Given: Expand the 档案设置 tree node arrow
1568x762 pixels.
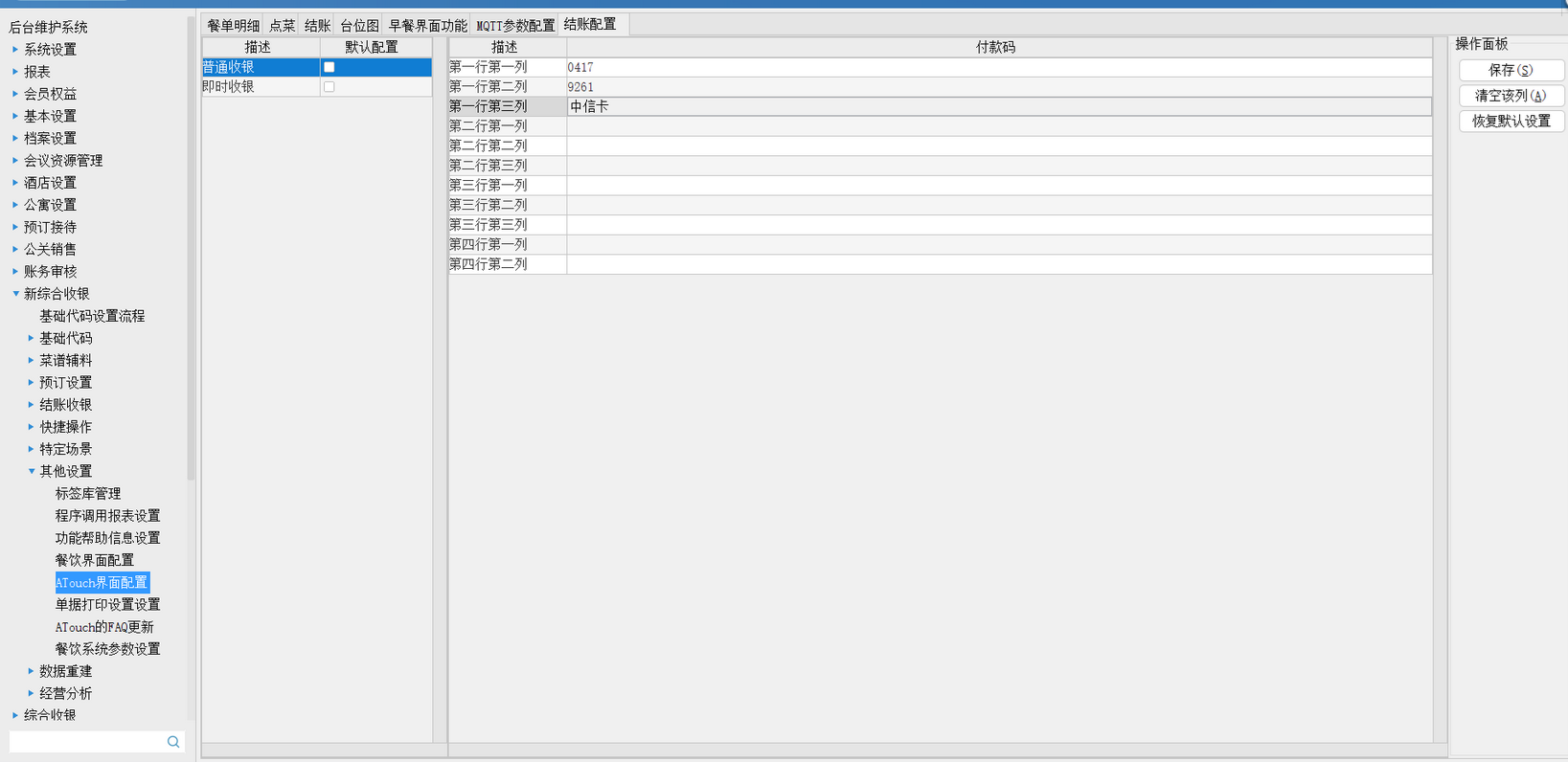Looking at the screenshot, I should tap(15, 138).
